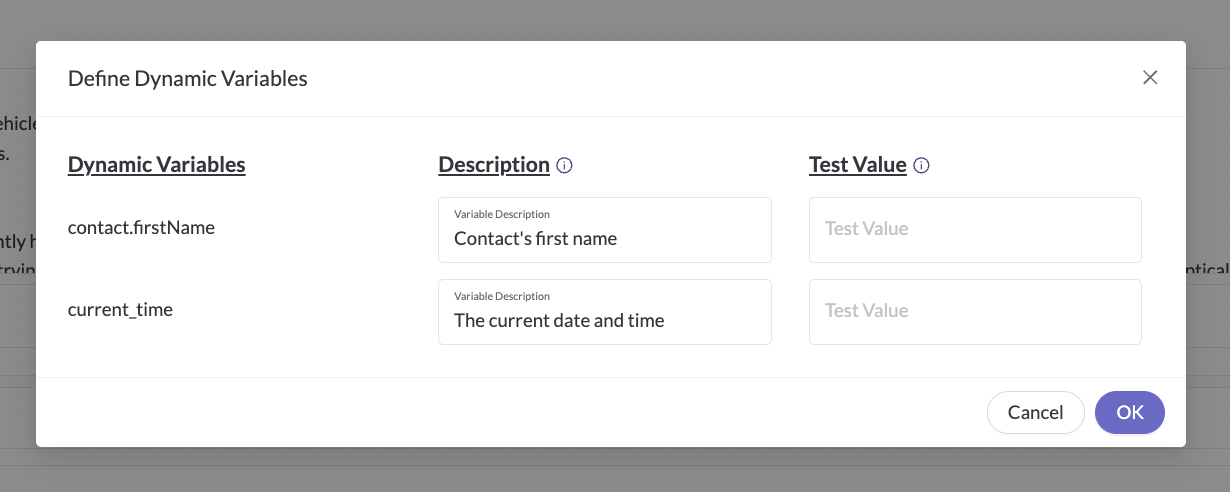This screenshot has width=1230, height=492.
Task: Click the Variable Description label in the current_time row
Action: [x=502, y=296]
